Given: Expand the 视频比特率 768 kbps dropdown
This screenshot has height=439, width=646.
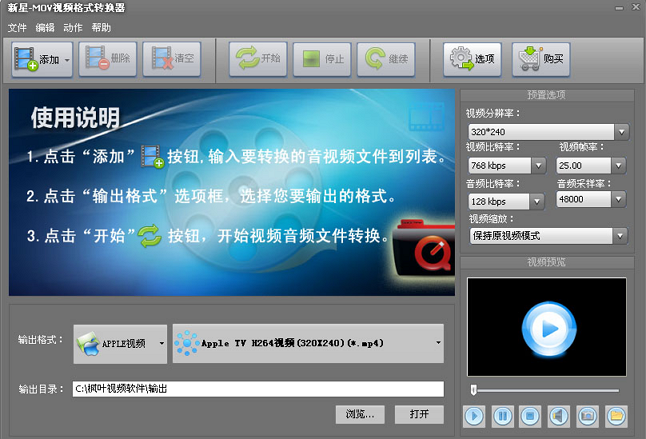Looking at the screenshot, I should 538,166.
